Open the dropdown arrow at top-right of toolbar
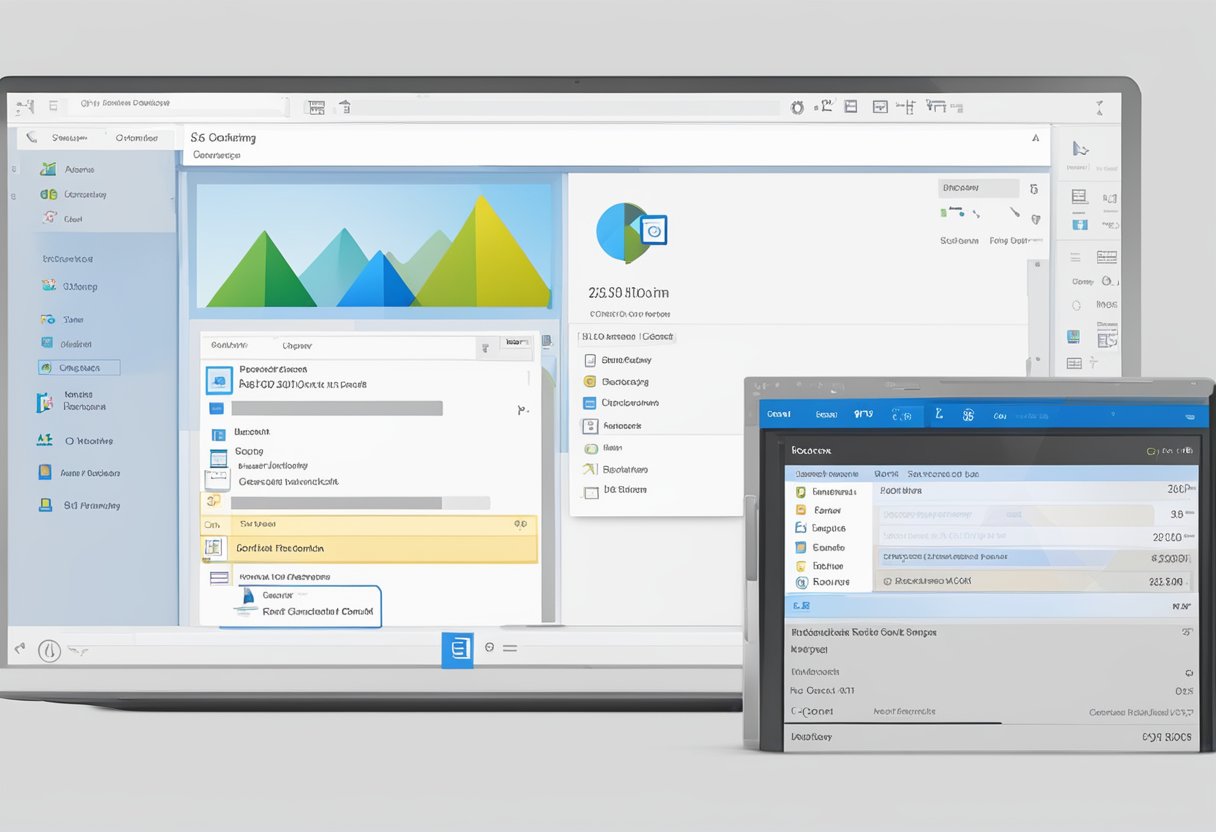 click(1100, 107)
